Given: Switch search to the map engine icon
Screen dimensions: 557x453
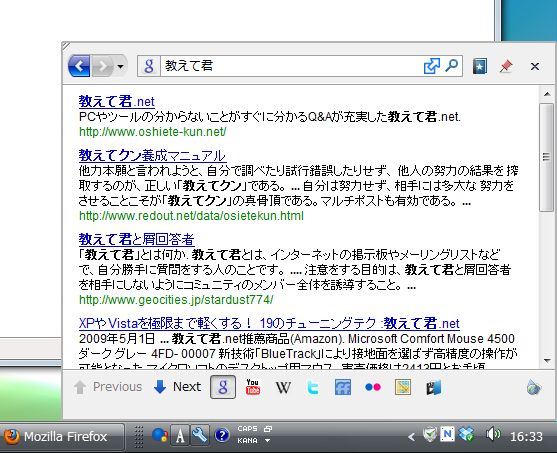Looking at the screenshot, I should (x=403, y=387).
